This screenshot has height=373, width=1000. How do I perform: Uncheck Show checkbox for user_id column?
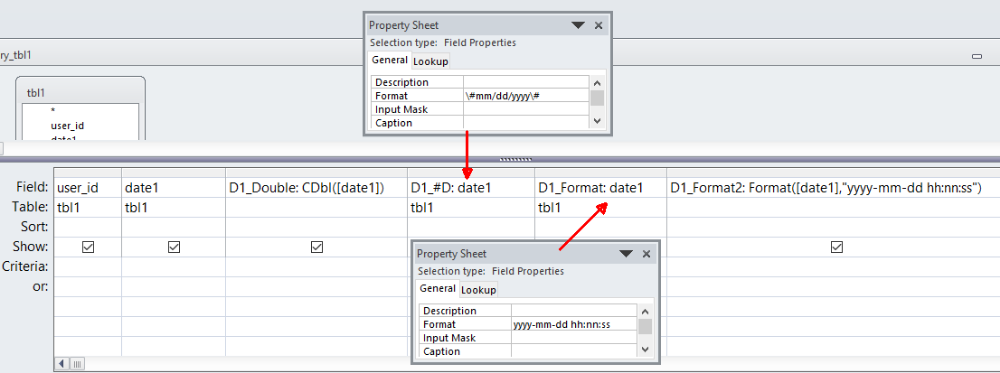click(x=88, y=247)
